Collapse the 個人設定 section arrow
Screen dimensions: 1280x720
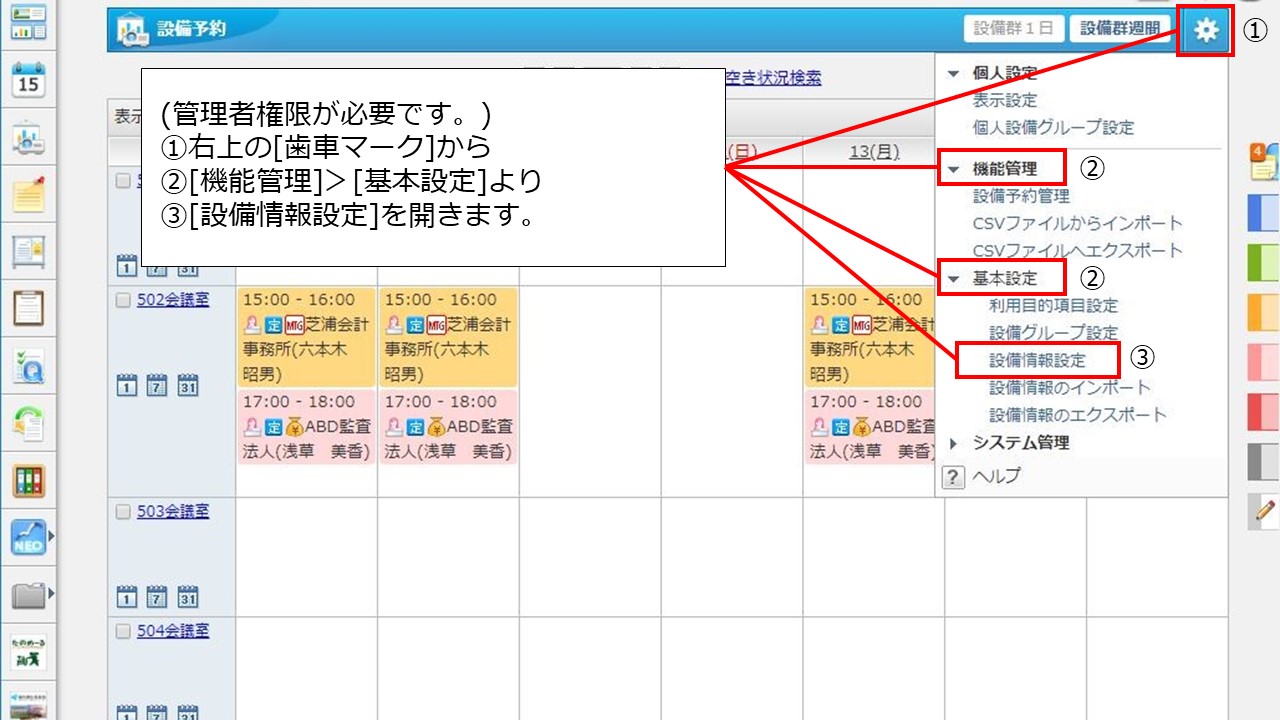953,73
